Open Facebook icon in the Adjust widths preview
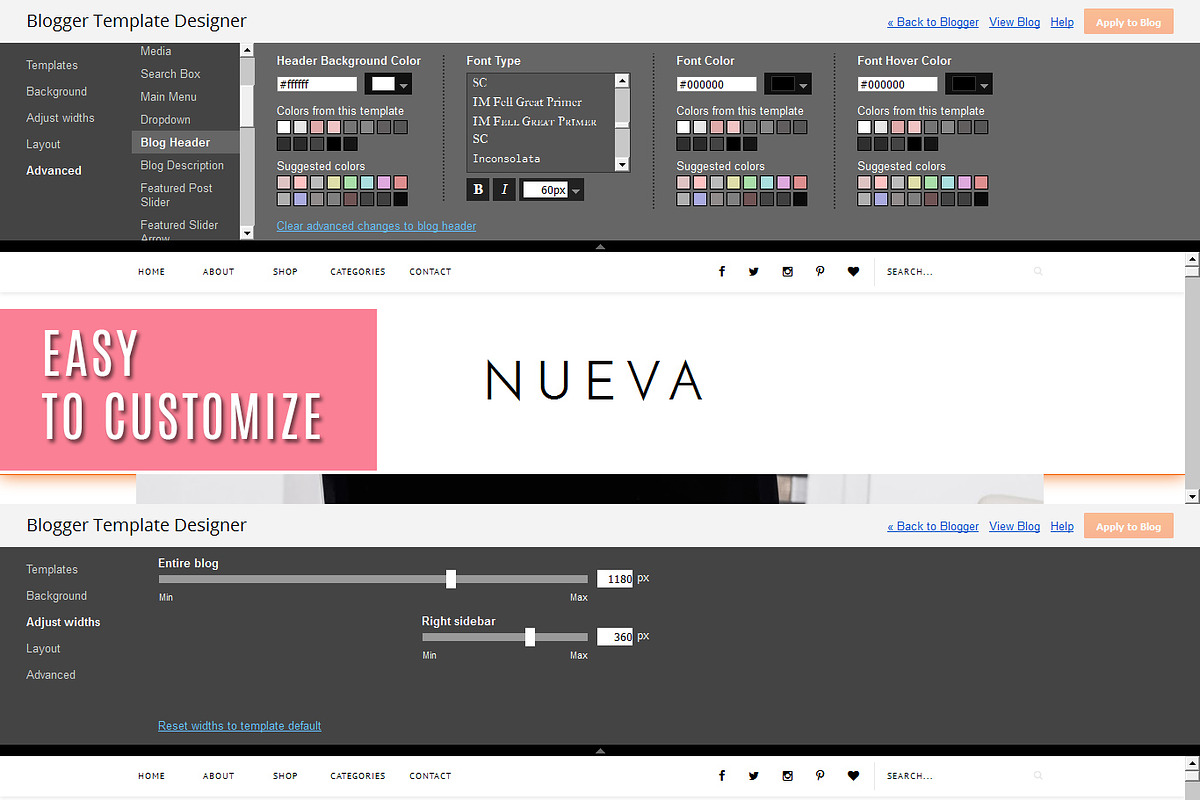The height and width of the screenshot is (800, 1200). pyautogui.click(x=722, y=776)
